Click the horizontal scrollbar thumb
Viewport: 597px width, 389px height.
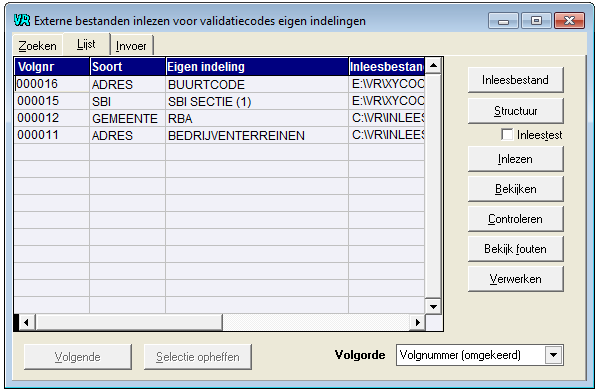click(x=129, y=323)
